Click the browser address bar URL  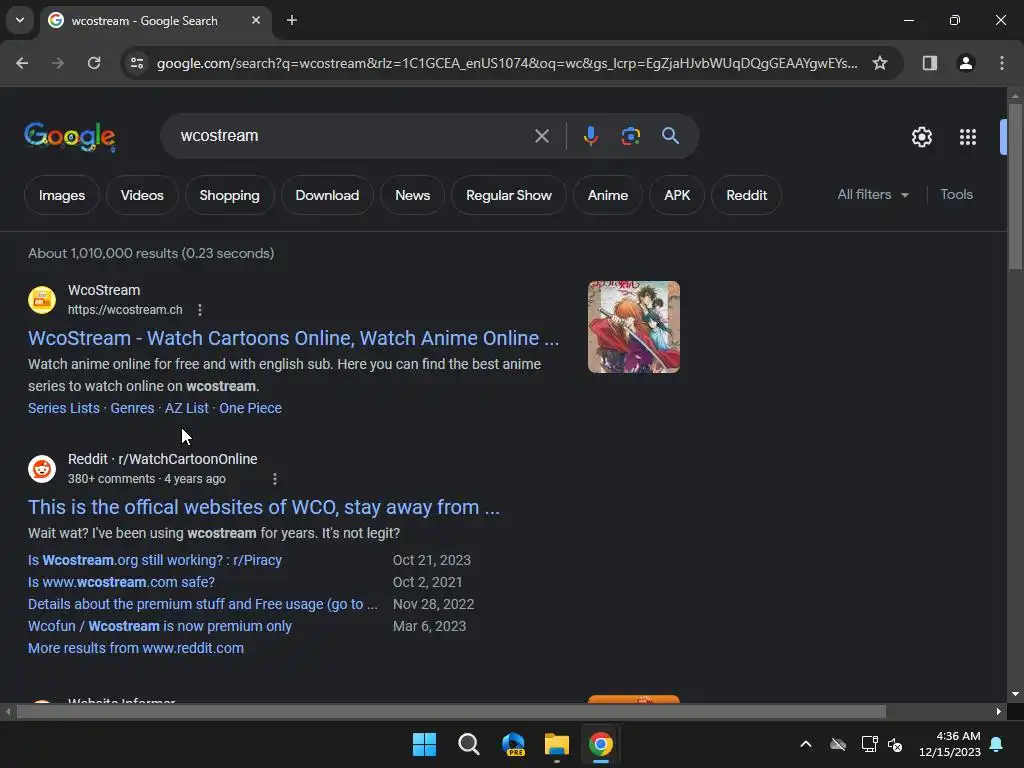[x=507, y=63]
